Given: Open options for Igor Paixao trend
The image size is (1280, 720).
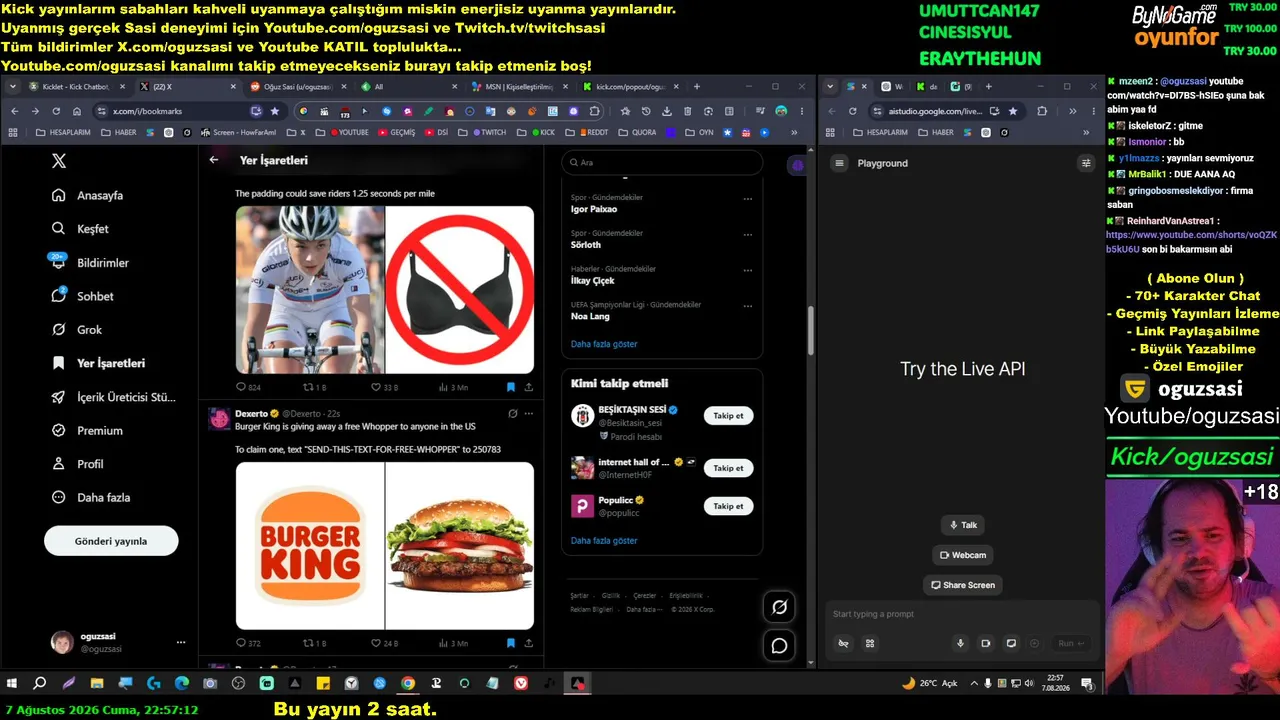Looking at the screenshot, I should (x=747, y=199).
